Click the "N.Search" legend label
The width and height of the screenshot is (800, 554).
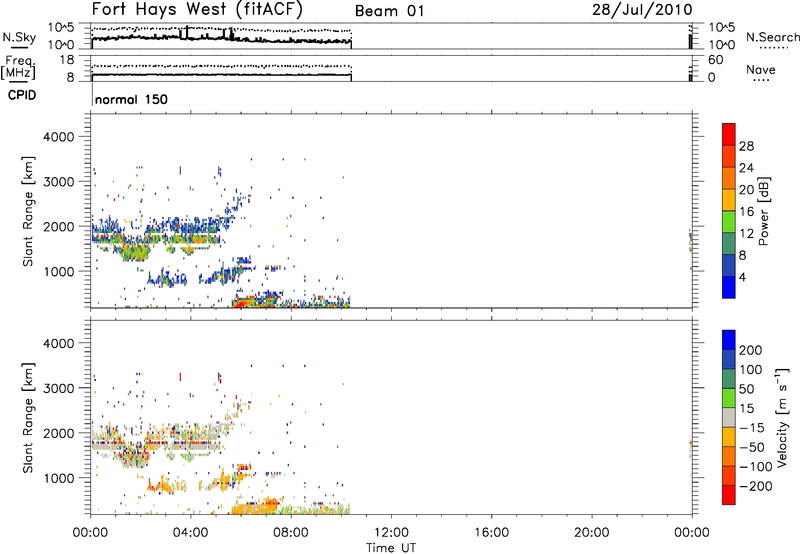click(772, 37)
